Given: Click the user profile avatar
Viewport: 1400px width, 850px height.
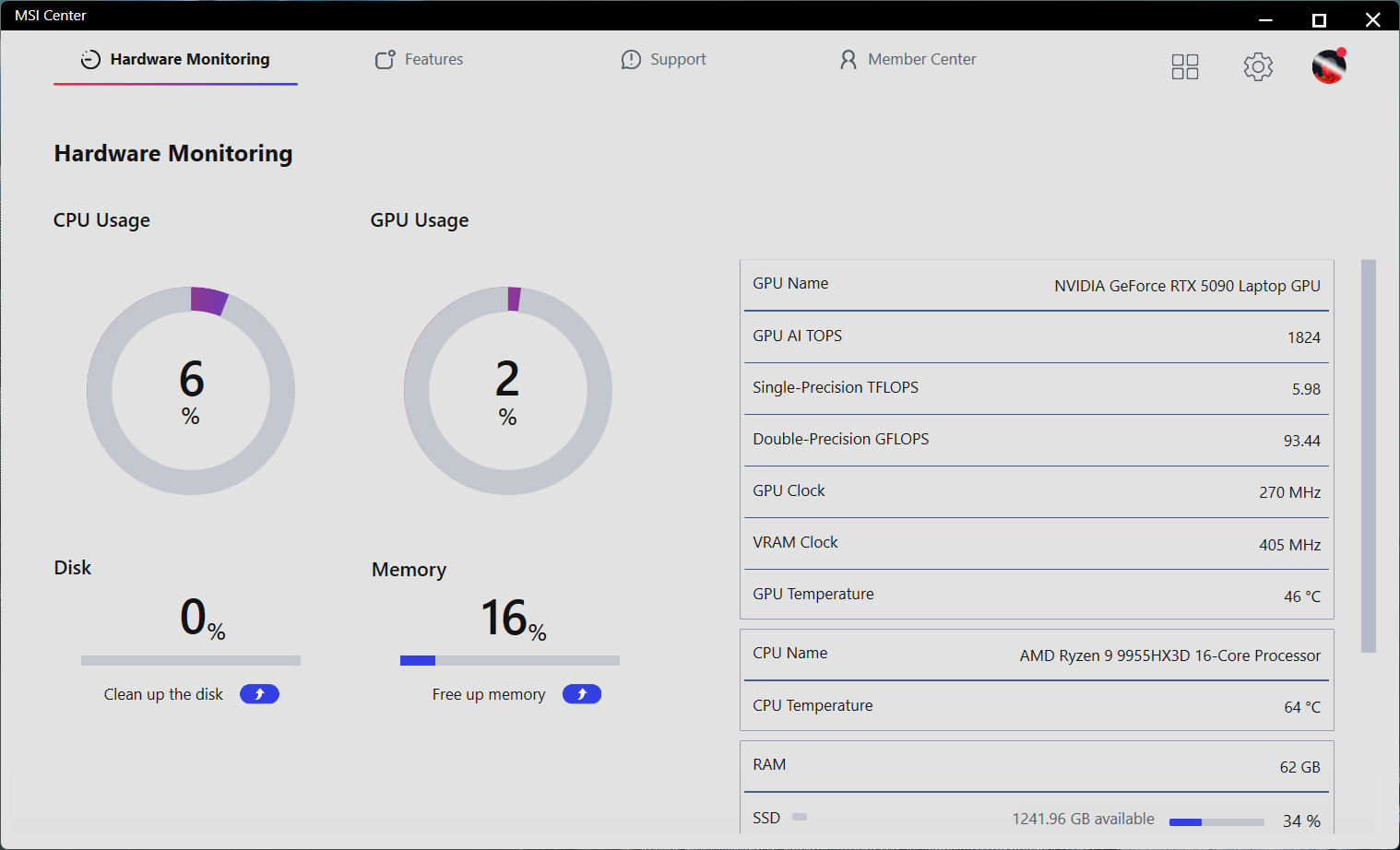Looking at the screenshot, I should (x=1329, y=66).
